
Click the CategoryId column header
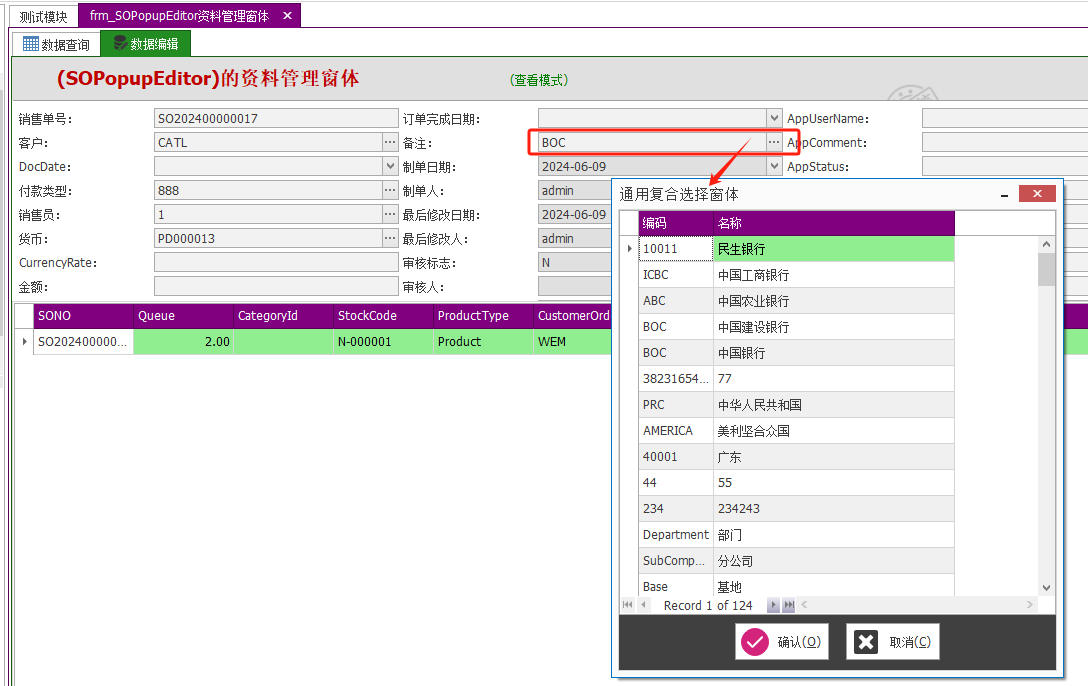click(283, 316)
